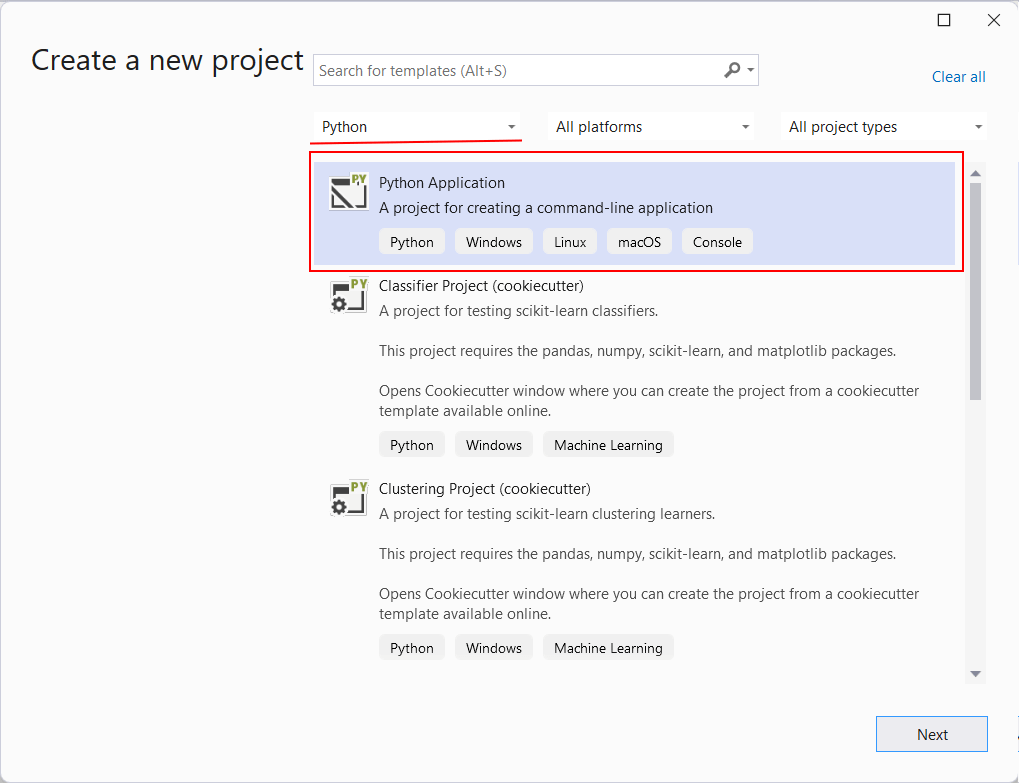Choose Clustering Project (cookiecutter) template
Image resolution: width=1019 pixels, height=783 pixels.
tap(484, 489)
